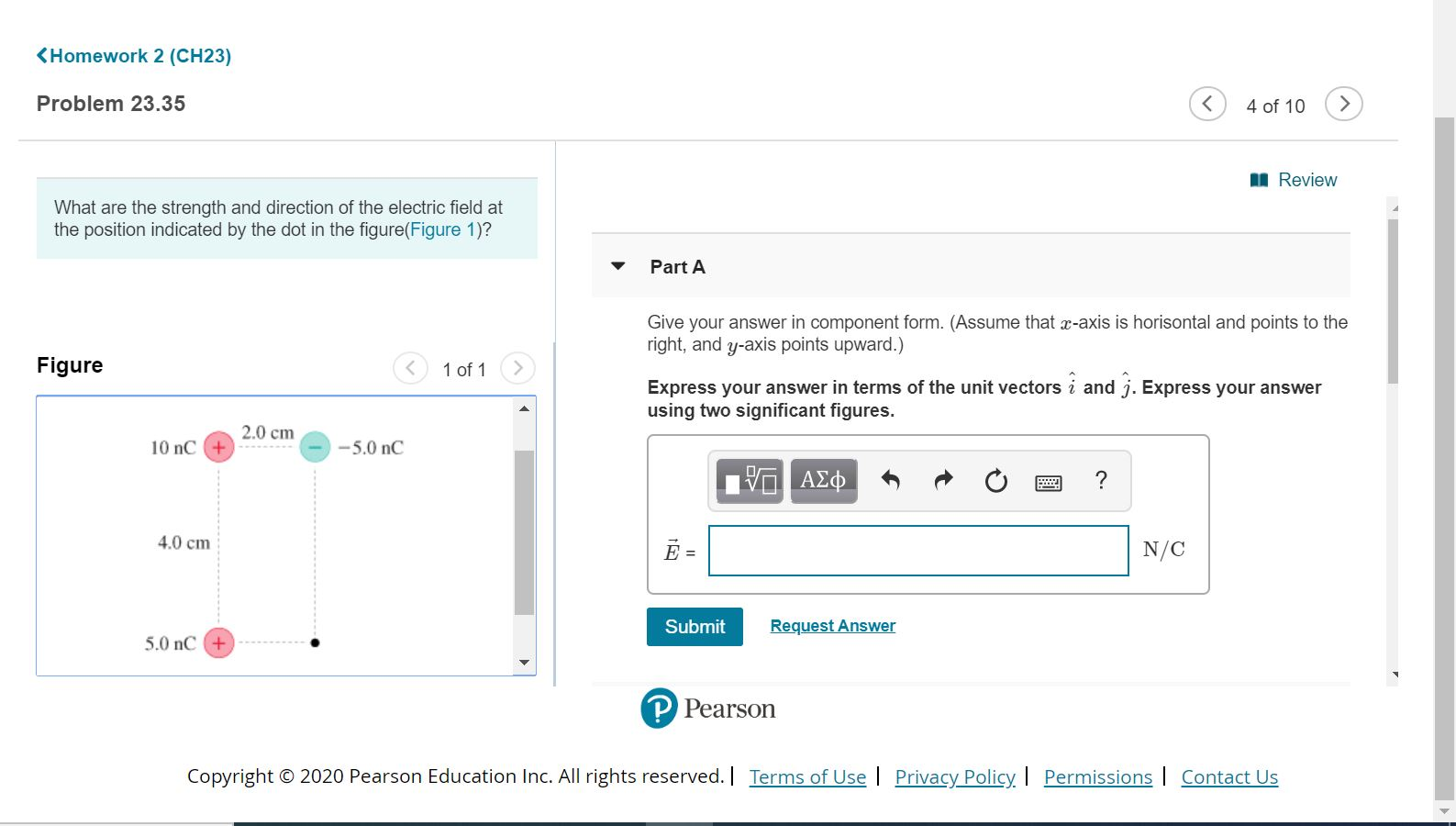Collapse the Part A section
This screenshot has width=1456, height=826.
[x=618, y=266]
